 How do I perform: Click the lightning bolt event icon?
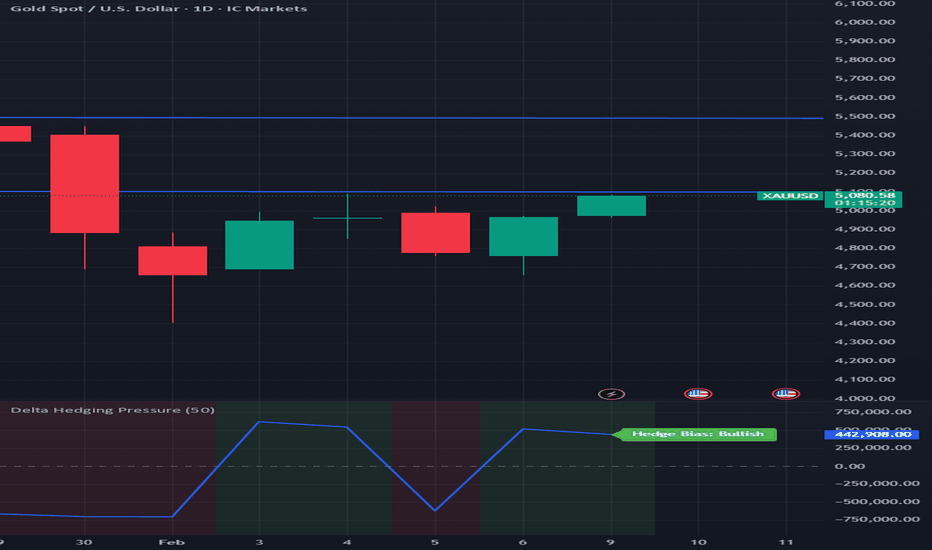coord(611,394)
